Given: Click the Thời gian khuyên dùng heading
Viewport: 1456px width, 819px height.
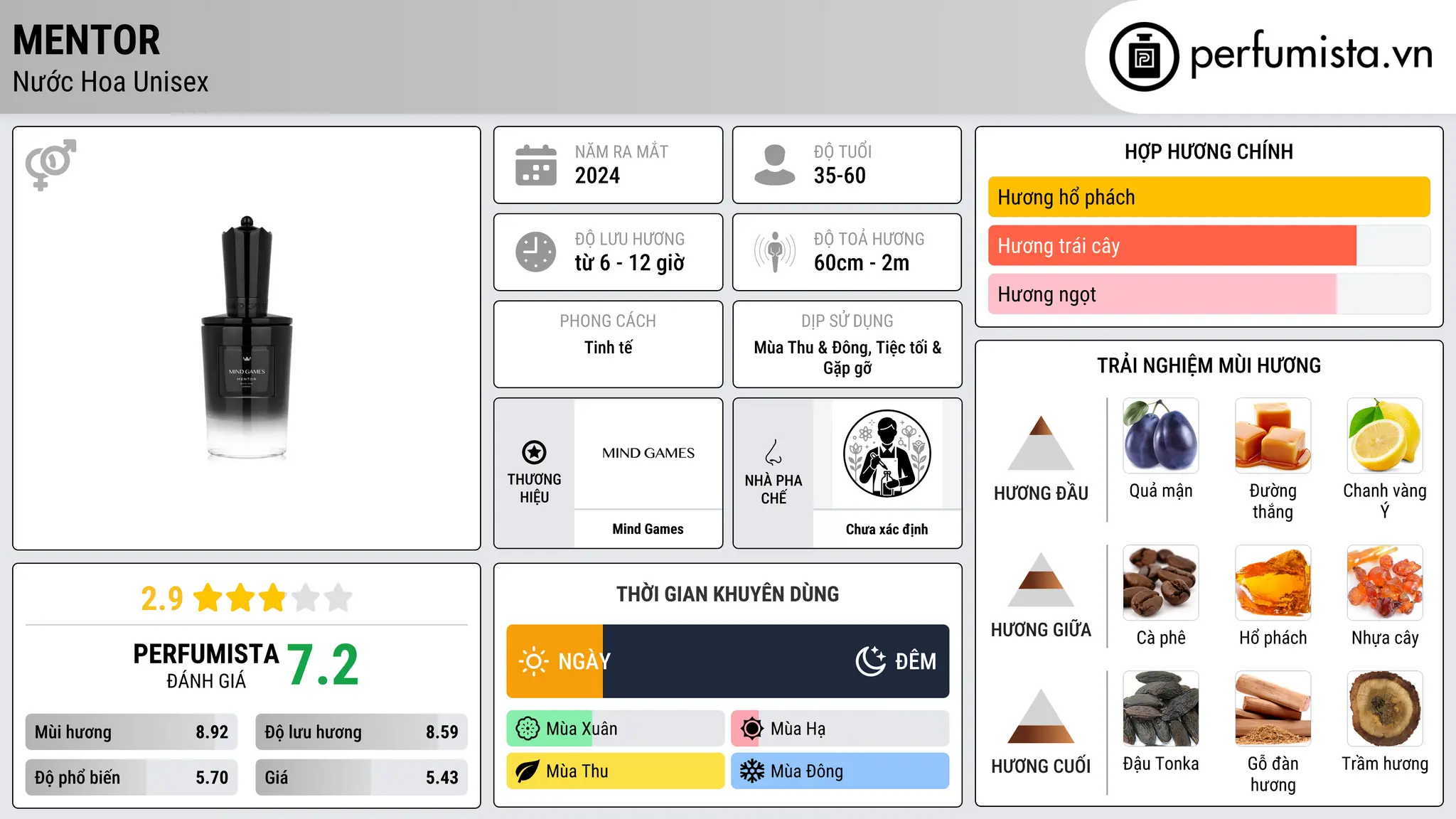Looking at the screenshot, I should (728, 594).
